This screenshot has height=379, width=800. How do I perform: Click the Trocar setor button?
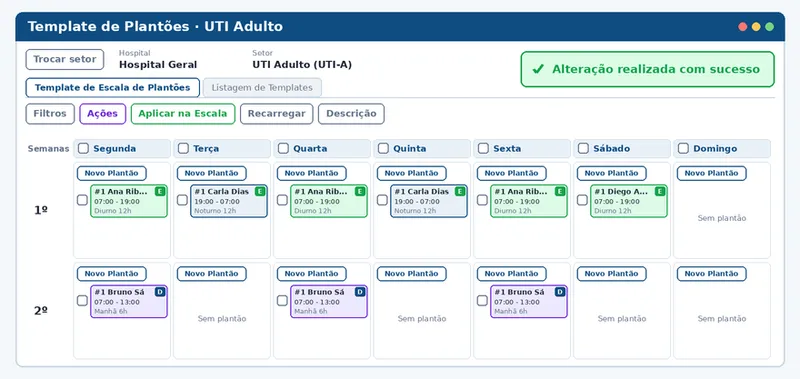click(65, 59)
